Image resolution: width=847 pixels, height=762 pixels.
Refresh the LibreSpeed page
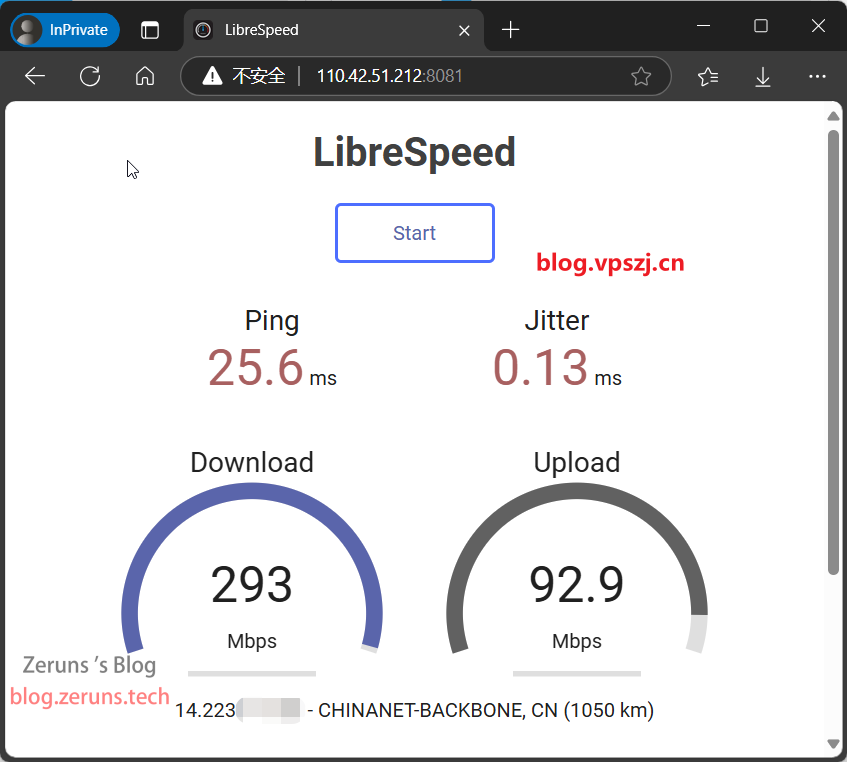[90, 76]
